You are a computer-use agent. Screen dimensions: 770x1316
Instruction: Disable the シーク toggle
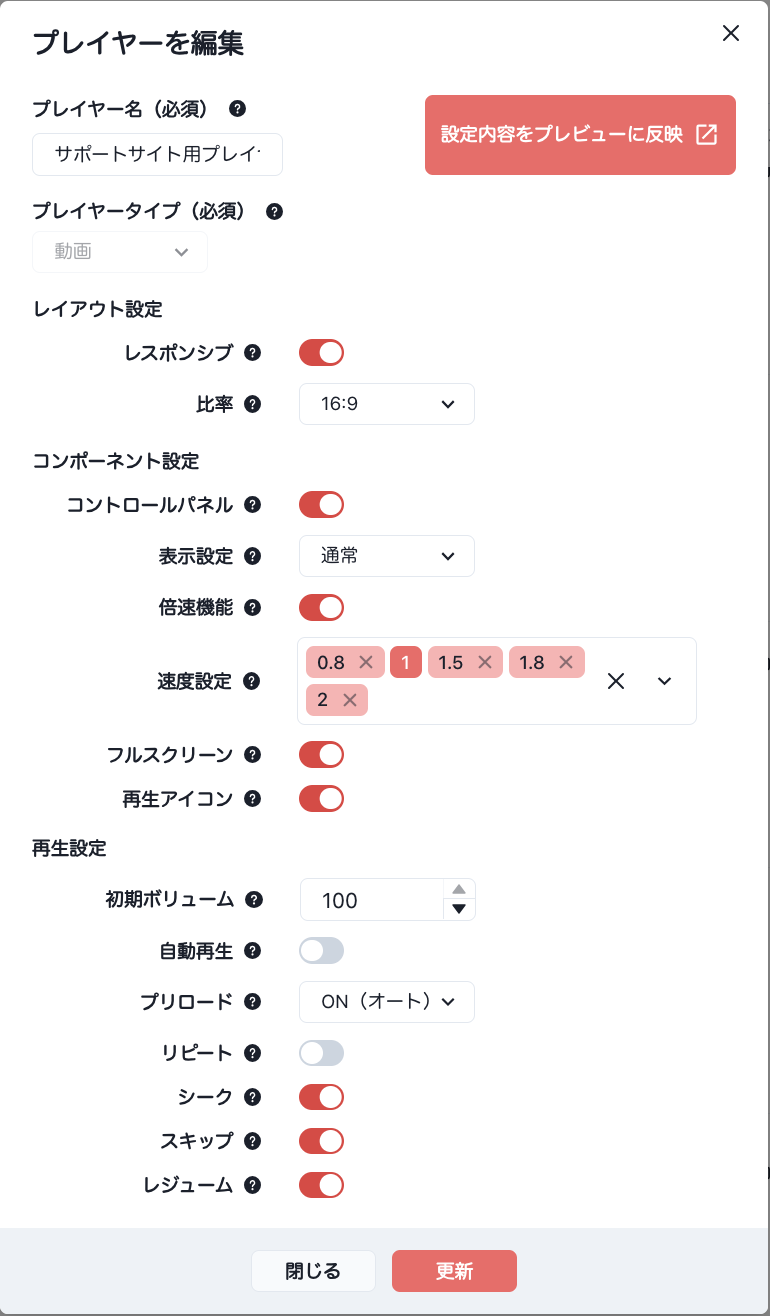tap(321, 1096)
